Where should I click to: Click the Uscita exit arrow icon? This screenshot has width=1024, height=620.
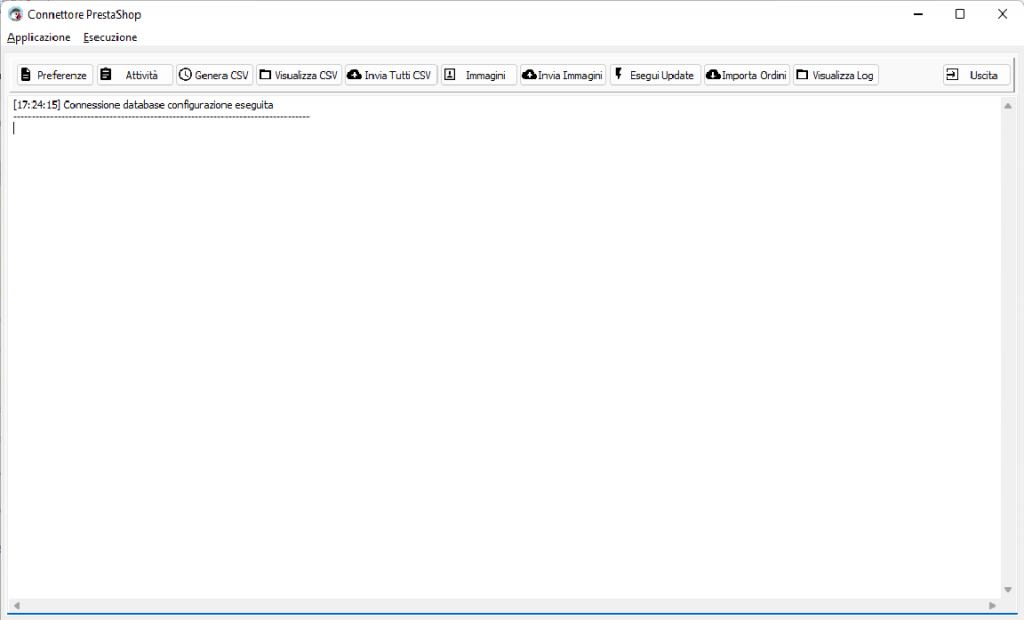[952, 74]
